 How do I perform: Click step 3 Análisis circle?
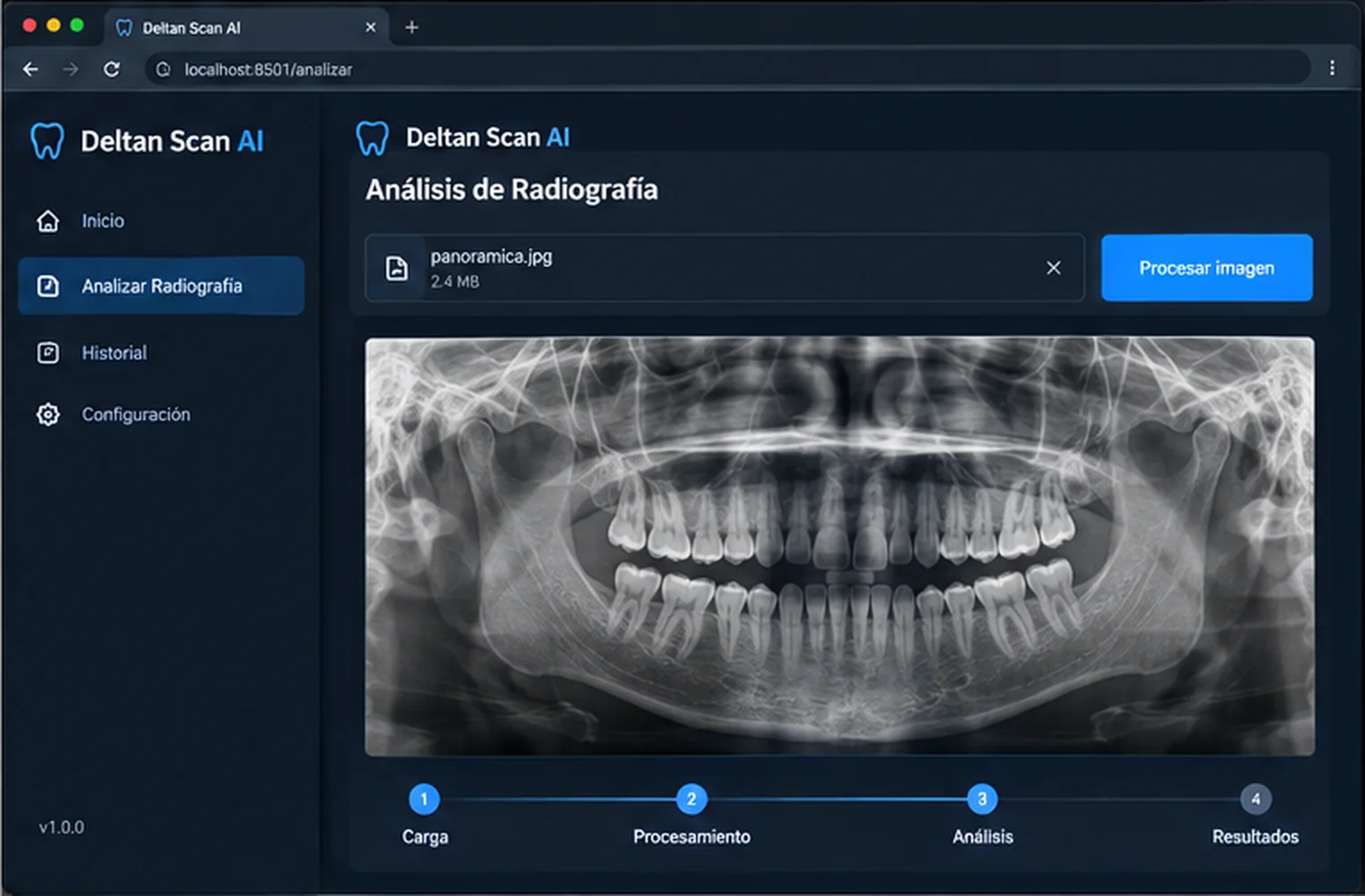point(982,799)
